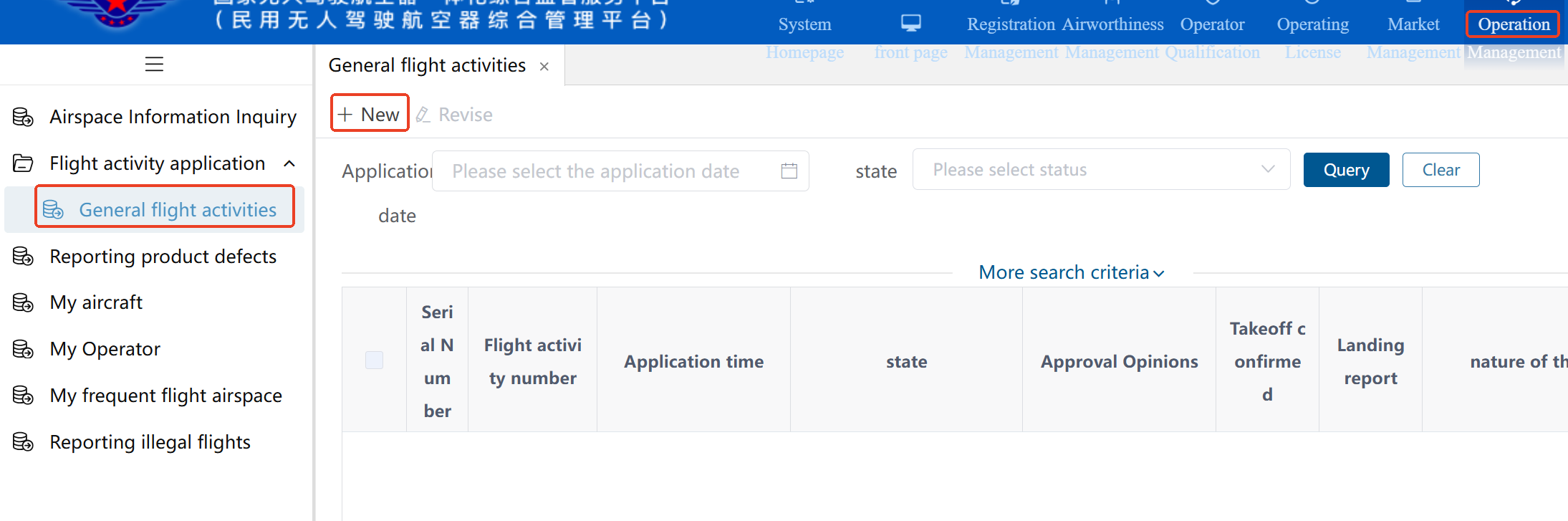The width and height of the screenshot is (1568, 521).
Task: Click the Query button
Action: click(x=1346, y=170)
